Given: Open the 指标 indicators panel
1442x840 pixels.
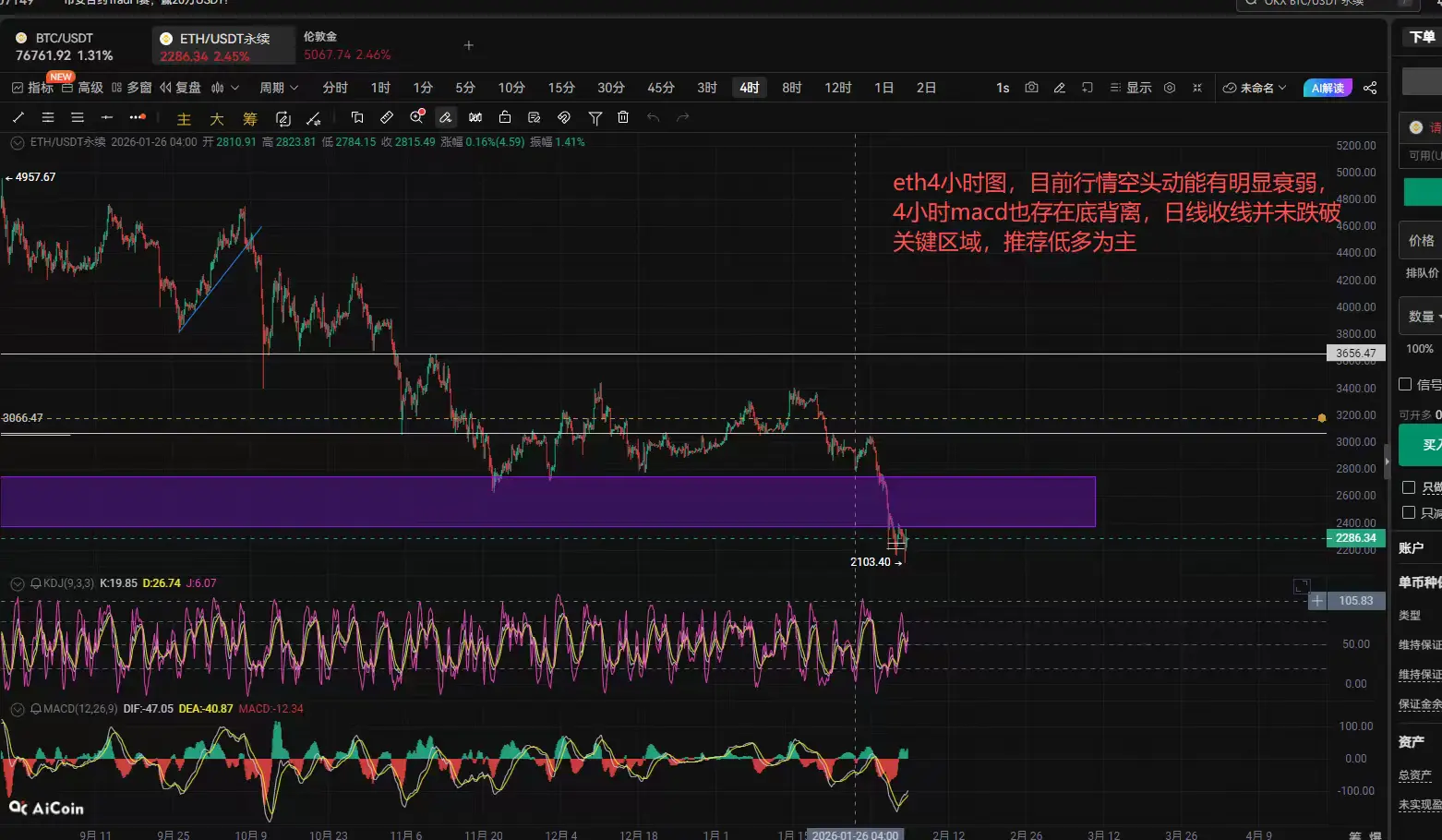Looking at the screenshot, I should [32, 88].
